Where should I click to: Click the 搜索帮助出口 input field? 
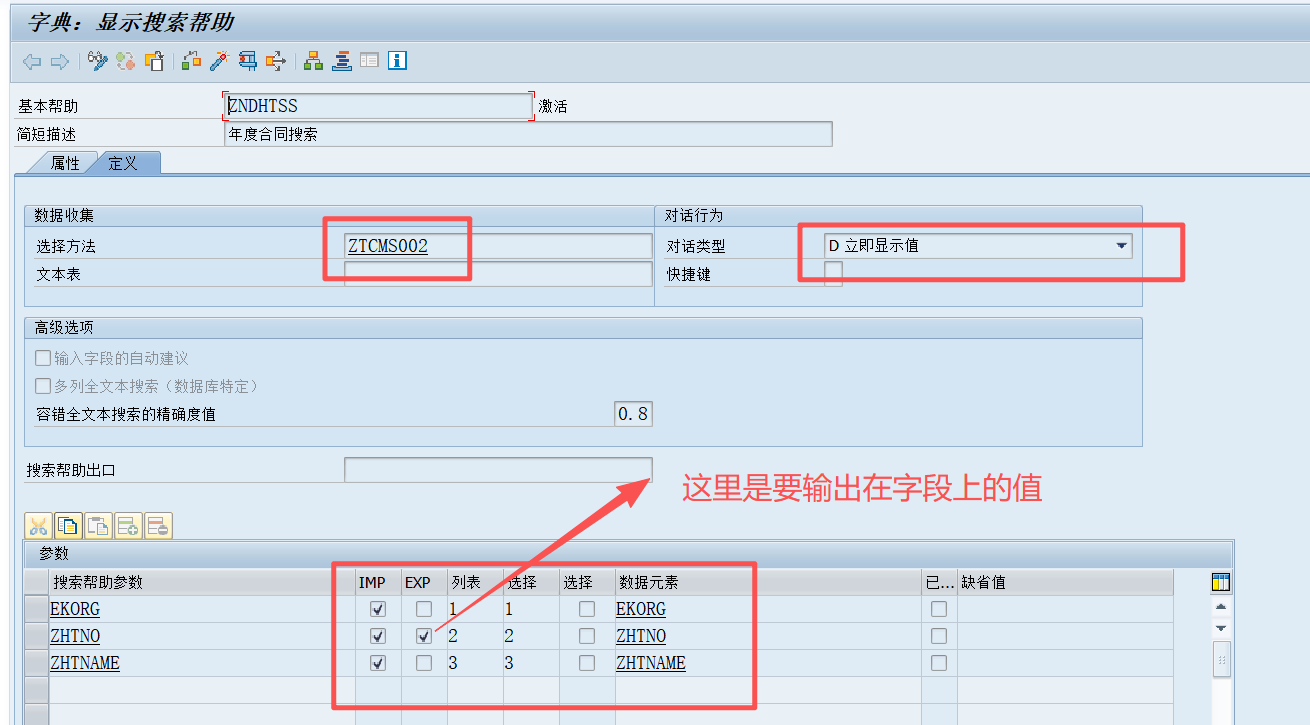(x=498, y=470)
